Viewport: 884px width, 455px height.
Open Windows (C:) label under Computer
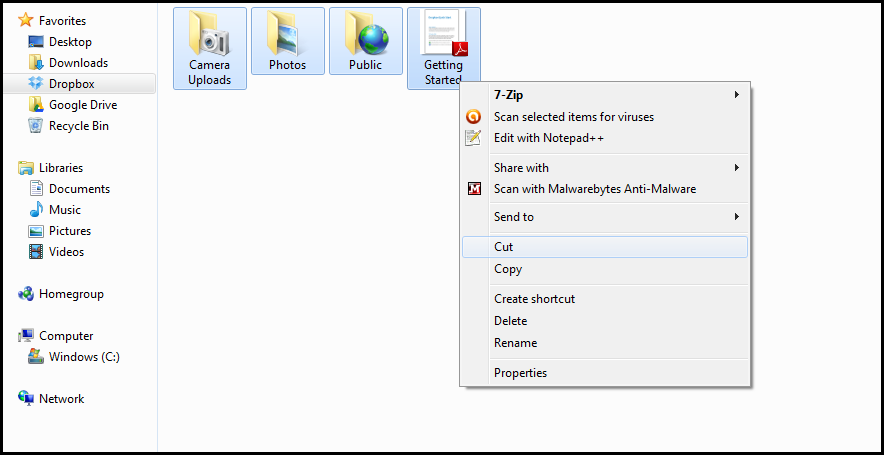tap(85, 356)
